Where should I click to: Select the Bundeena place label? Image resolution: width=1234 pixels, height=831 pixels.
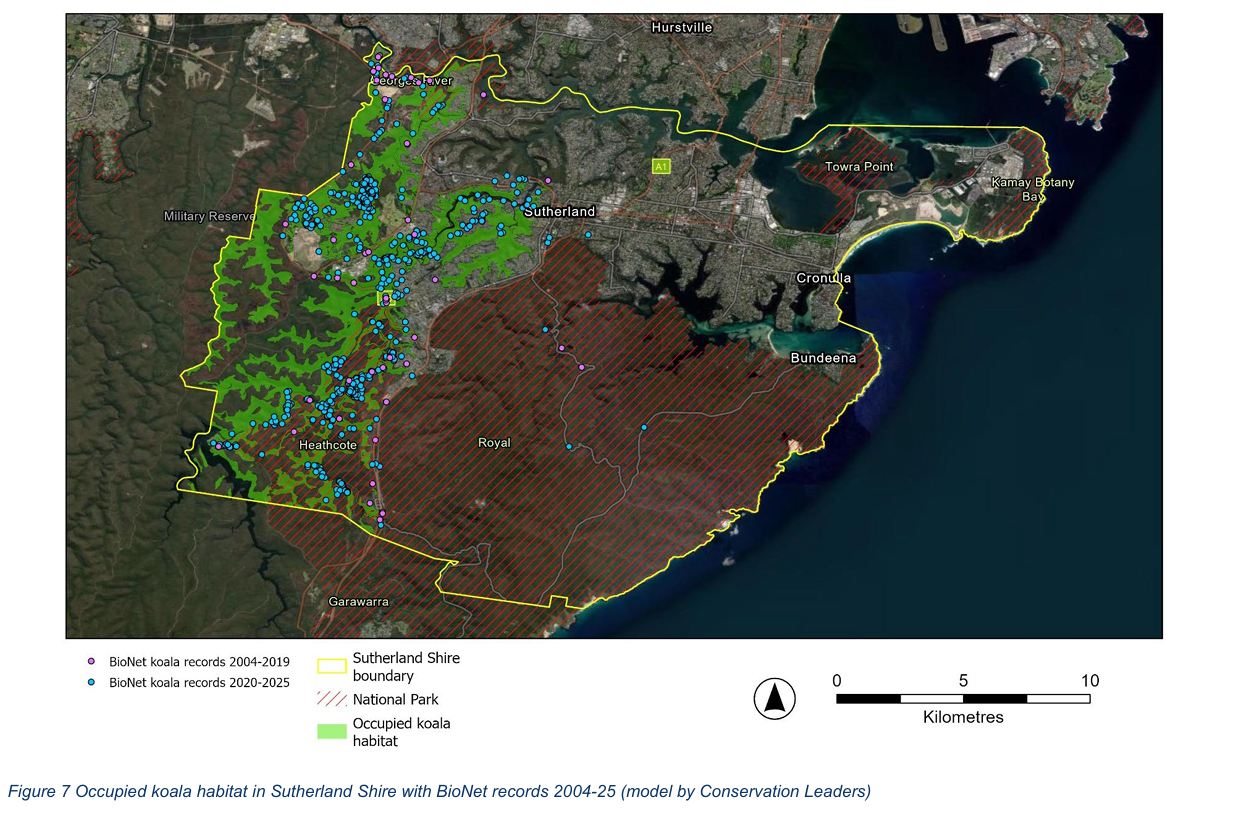pyautogui.click(x=823, y=358)
